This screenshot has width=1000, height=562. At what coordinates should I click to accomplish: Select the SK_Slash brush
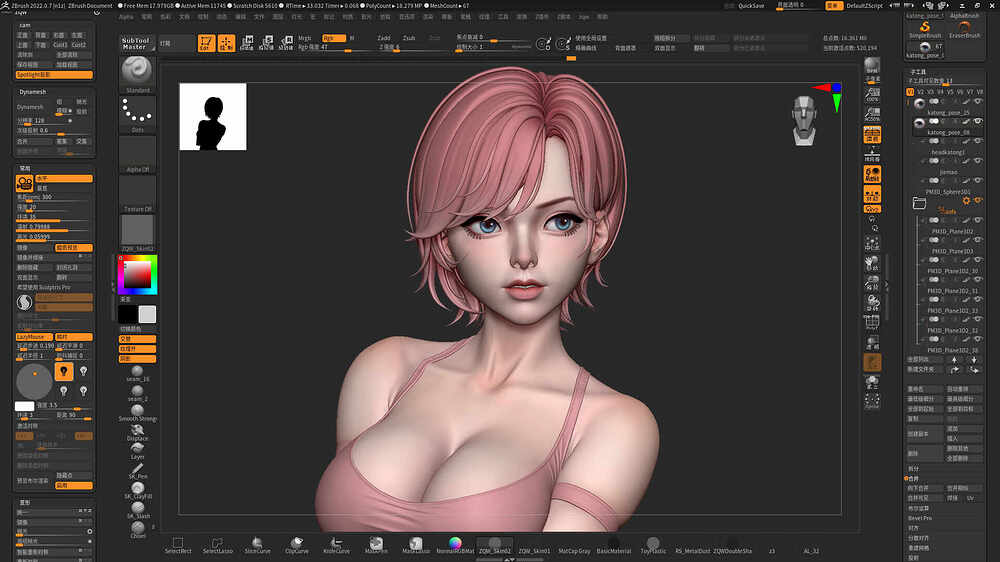137,510
